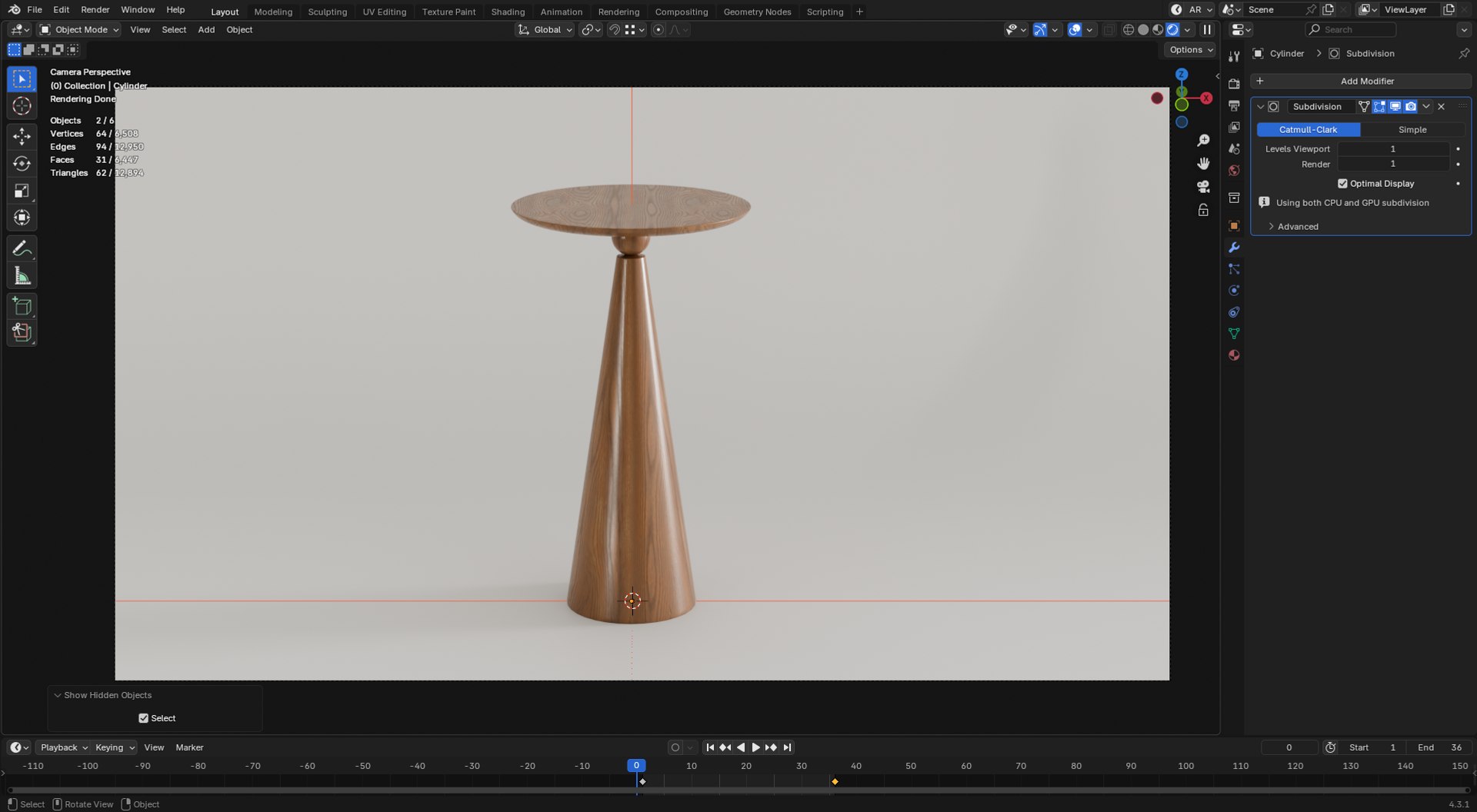
Task: Select the Measure tool
Action: (x=22, y=275)
